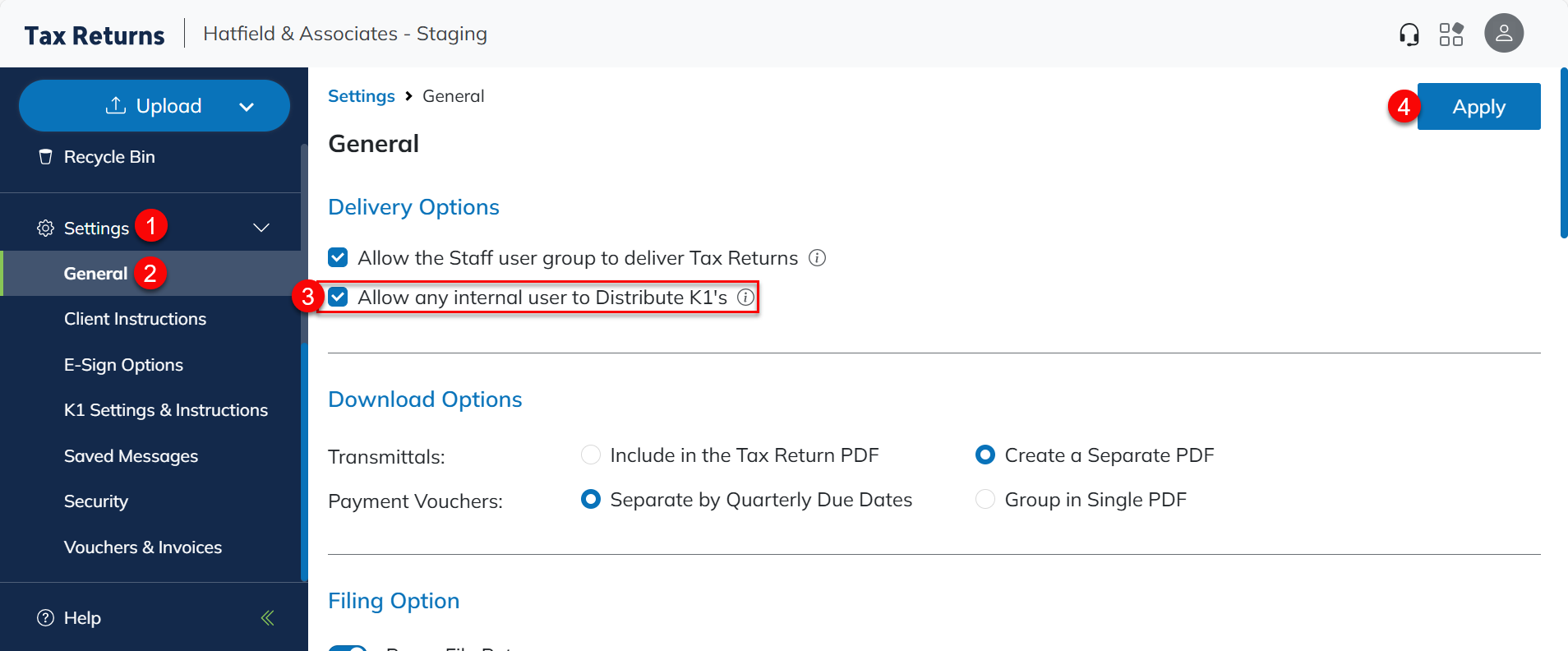Click the Help question mark icon
This screenshot has width=1568, height=651.
[x=46, y=618]
